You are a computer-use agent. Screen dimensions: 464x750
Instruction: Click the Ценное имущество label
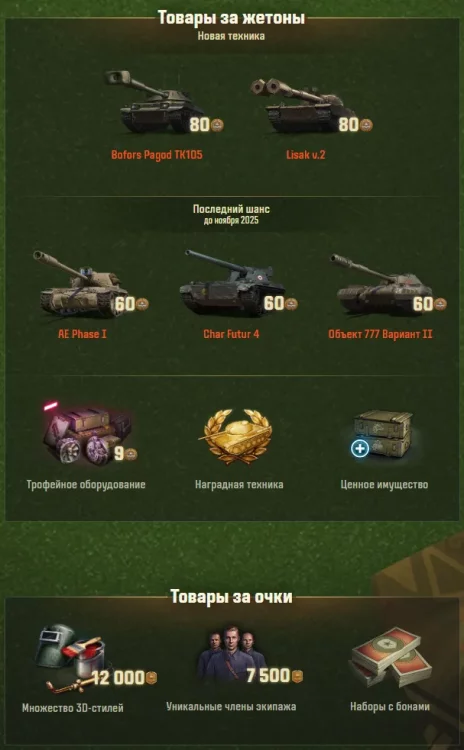click(x=384, y=485)
